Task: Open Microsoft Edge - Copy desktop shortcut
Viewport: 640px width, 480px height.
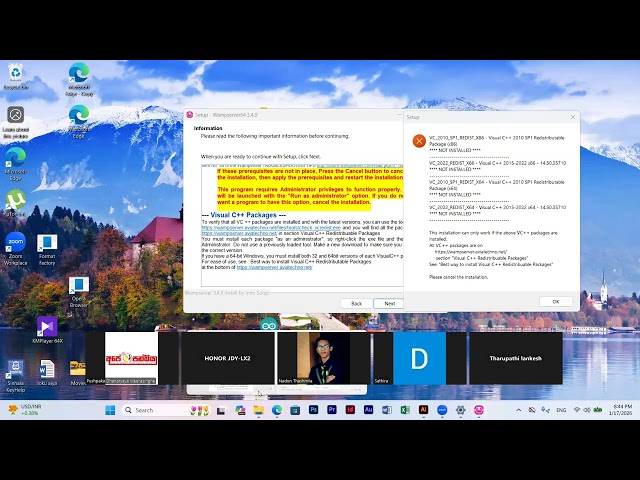Action: [79, 80]
